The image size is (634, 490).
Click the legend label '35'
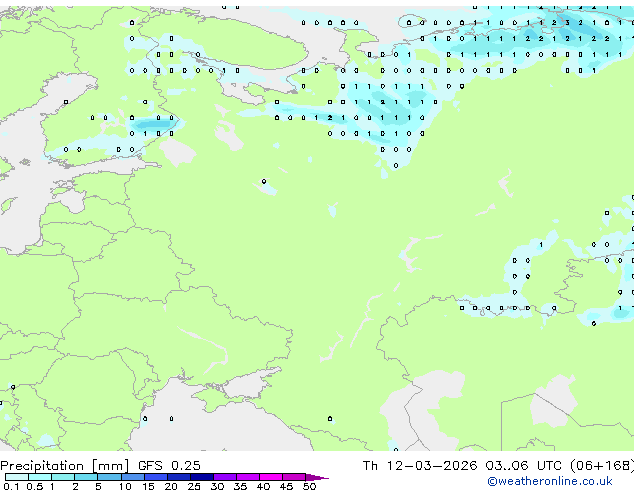coord(240,486)
